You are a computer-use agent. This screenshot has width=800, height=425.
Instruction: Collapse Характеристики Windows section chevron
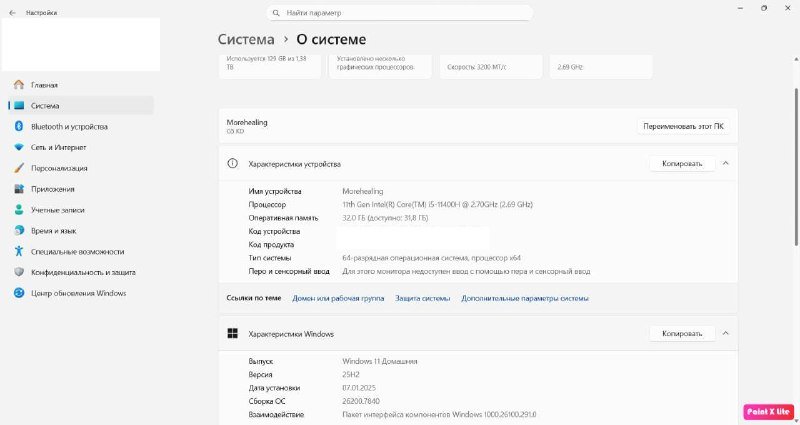tap(726, 333)
